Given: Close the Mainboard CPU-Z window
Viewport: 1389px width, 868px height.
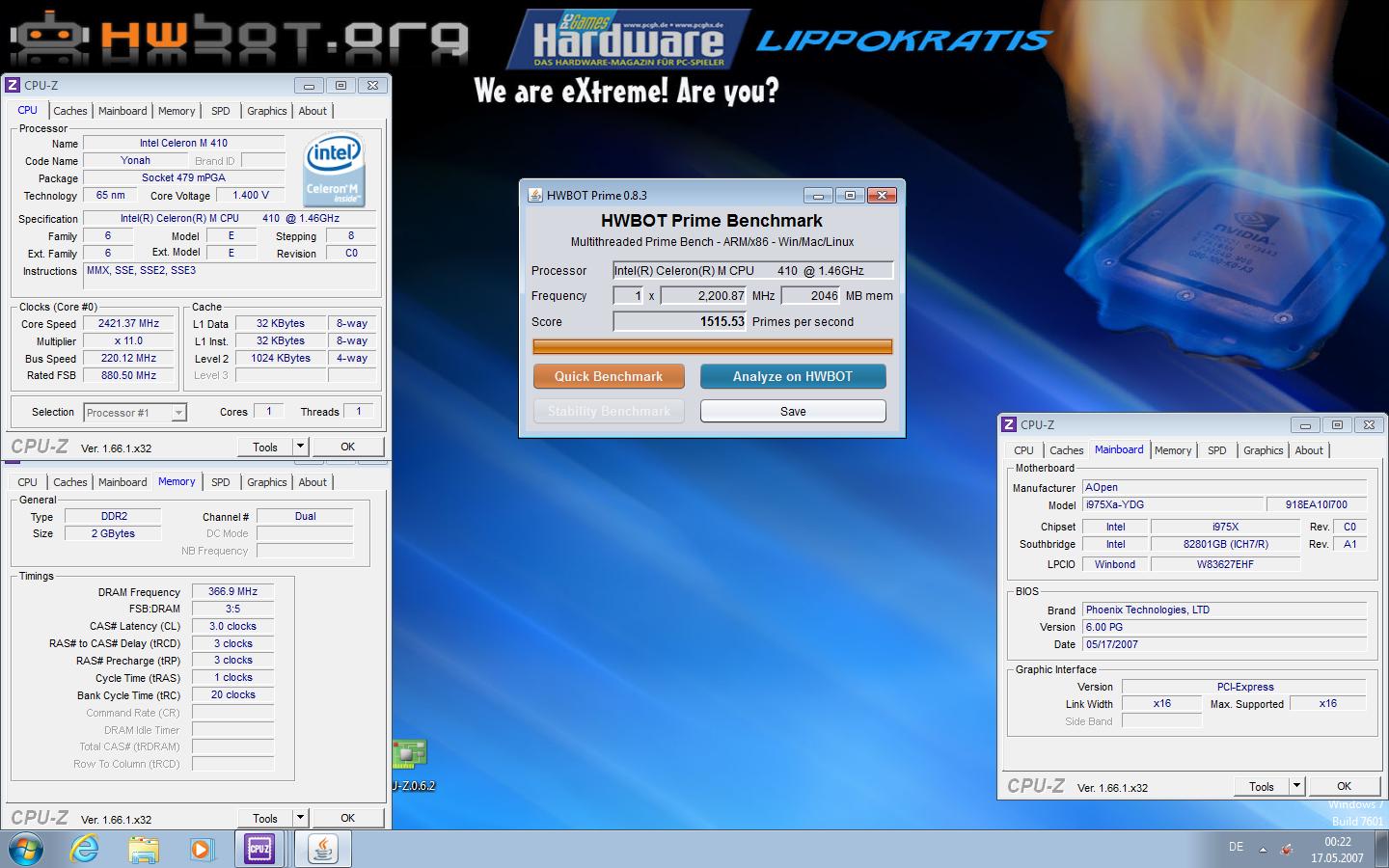Looking at the screenshot, I should click(1369, 424).
